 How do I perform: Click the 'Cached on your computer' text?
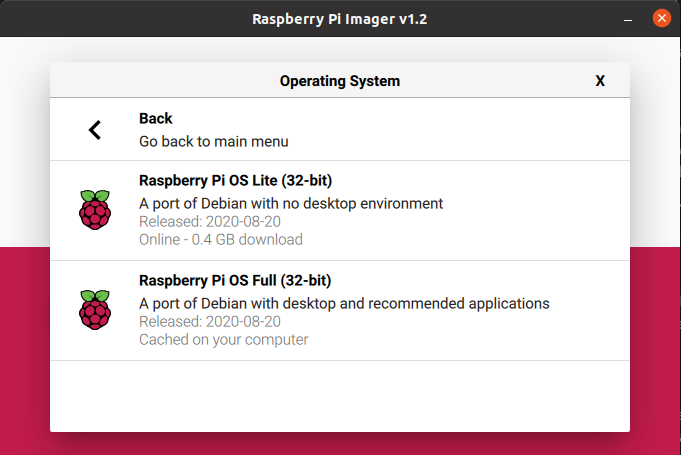click(224, 340)
